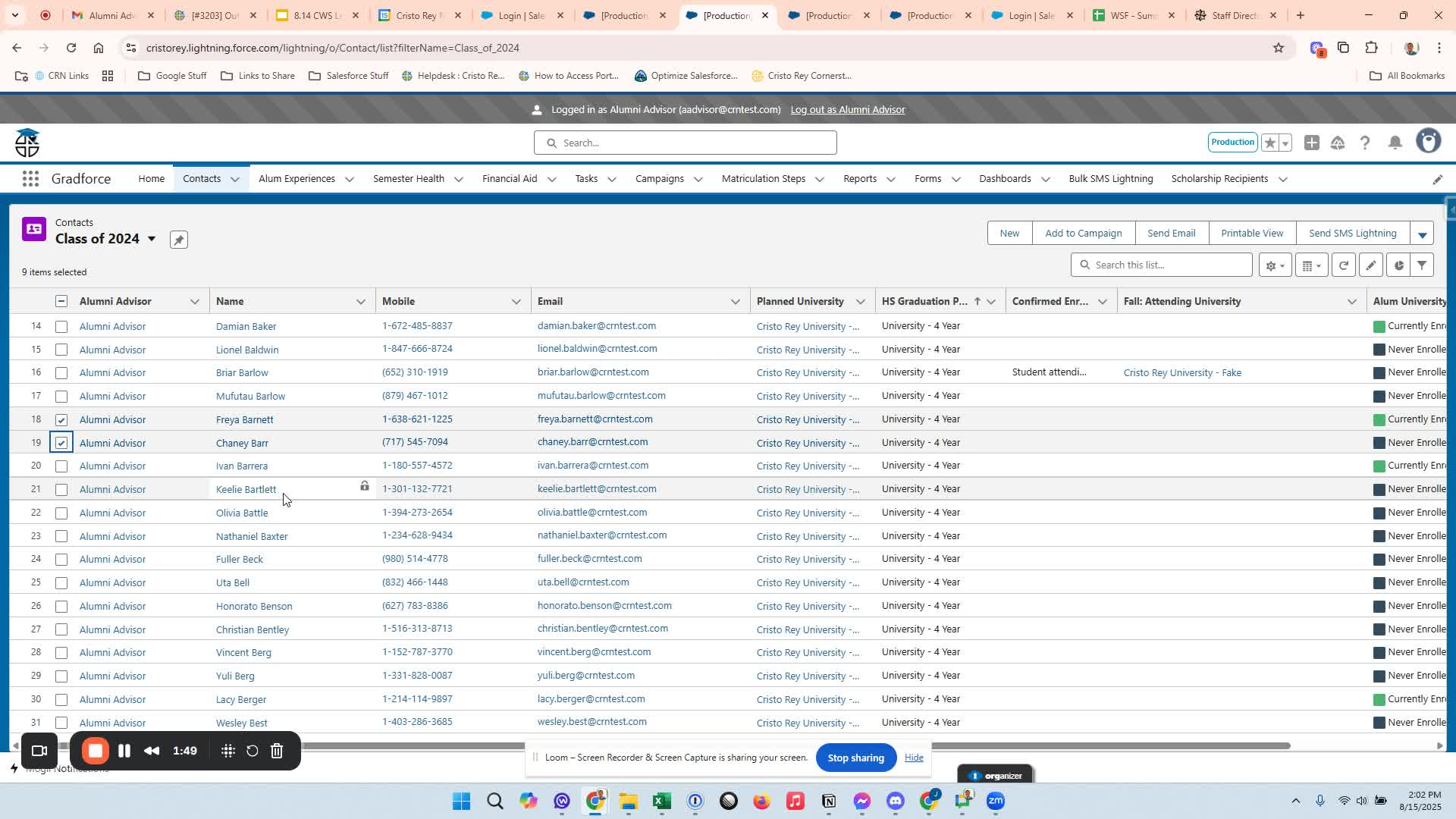Image resolution: width=1456 pixels, height=819 pixels.
Task: Open the Financial Aid tab
Action: 510,179
